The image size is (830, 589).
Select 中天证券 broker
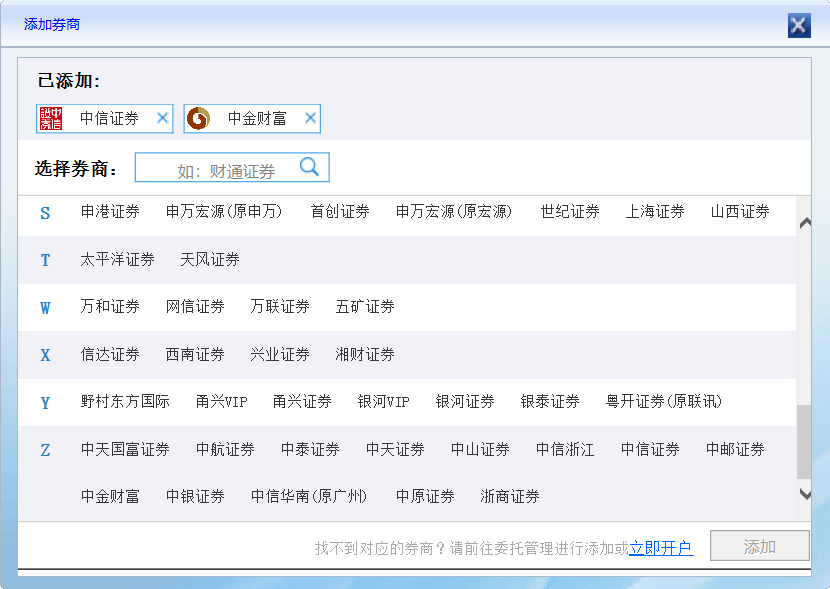[395, 449]
